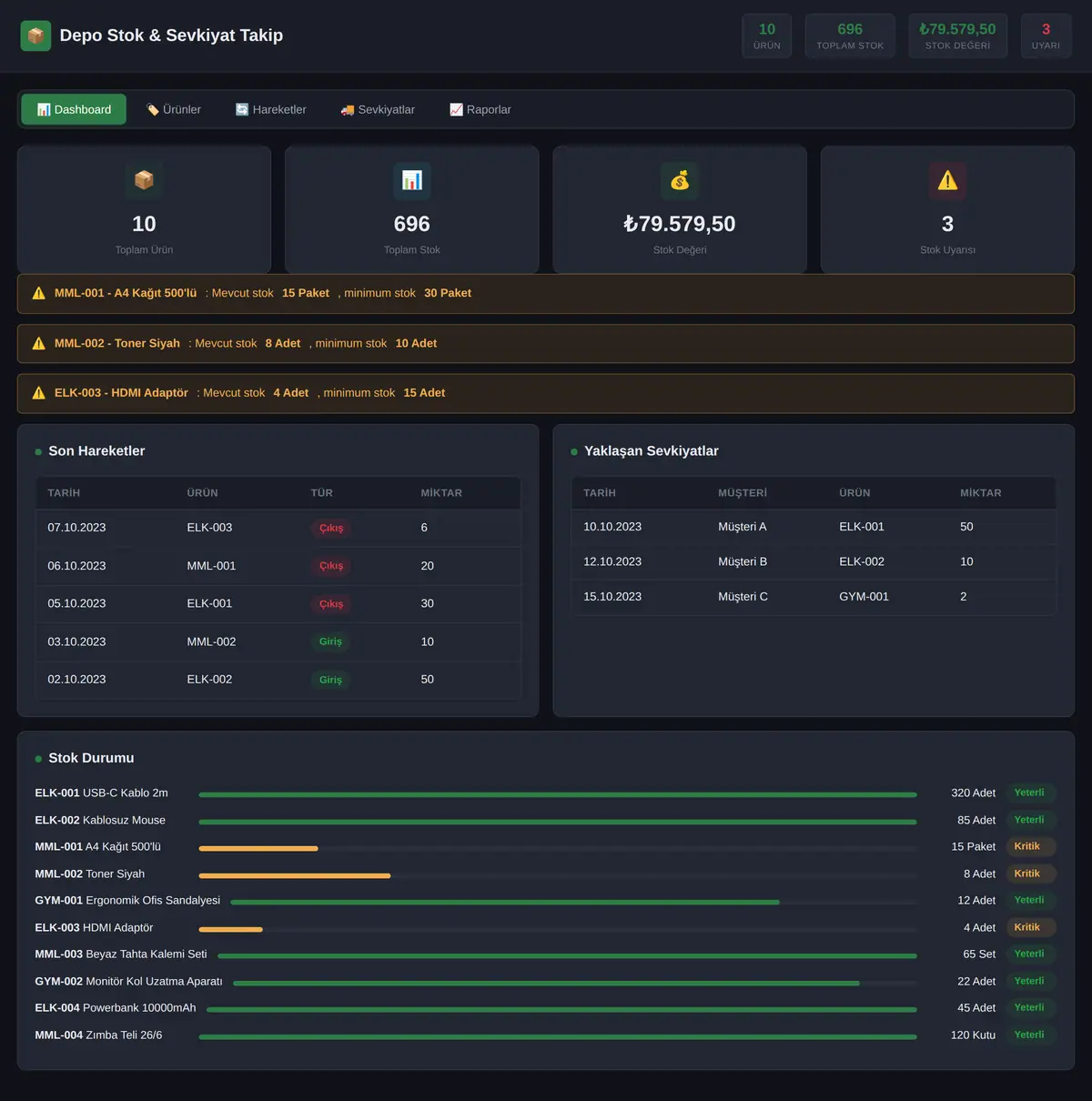Click the Çıkış badge for 07.10.2023 movement
The image size is (1092, 1101).
click(x=331, y=529)
